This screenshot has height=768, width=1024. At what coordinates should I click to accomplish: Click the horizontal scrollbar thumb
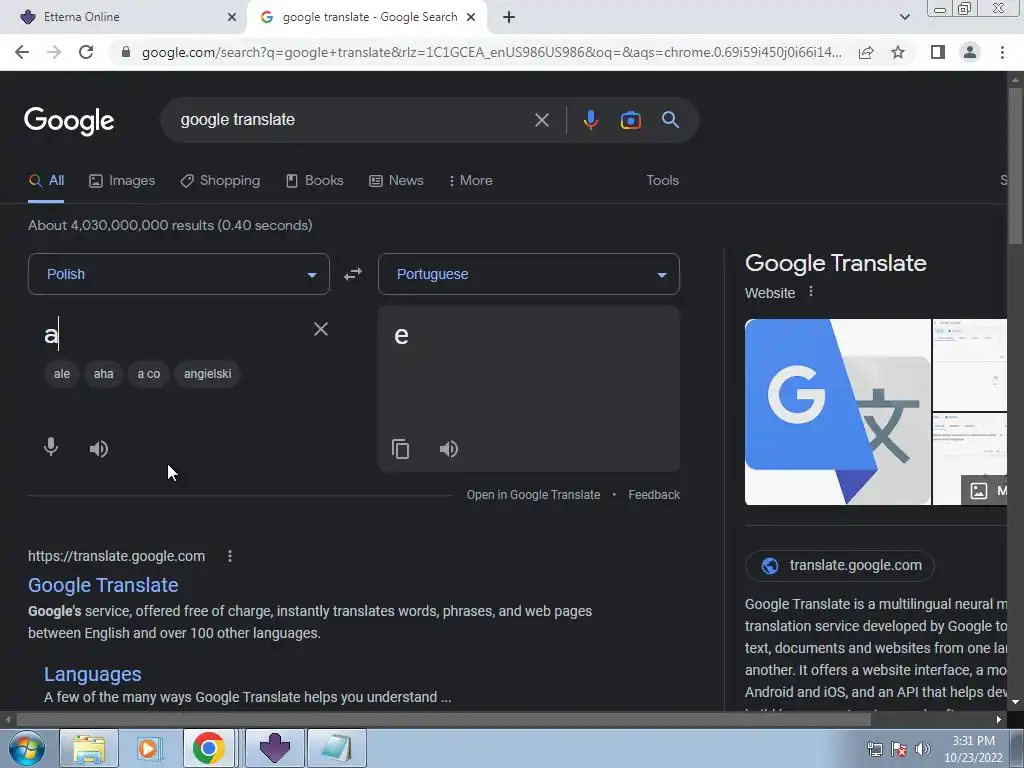tap(444, 720)
